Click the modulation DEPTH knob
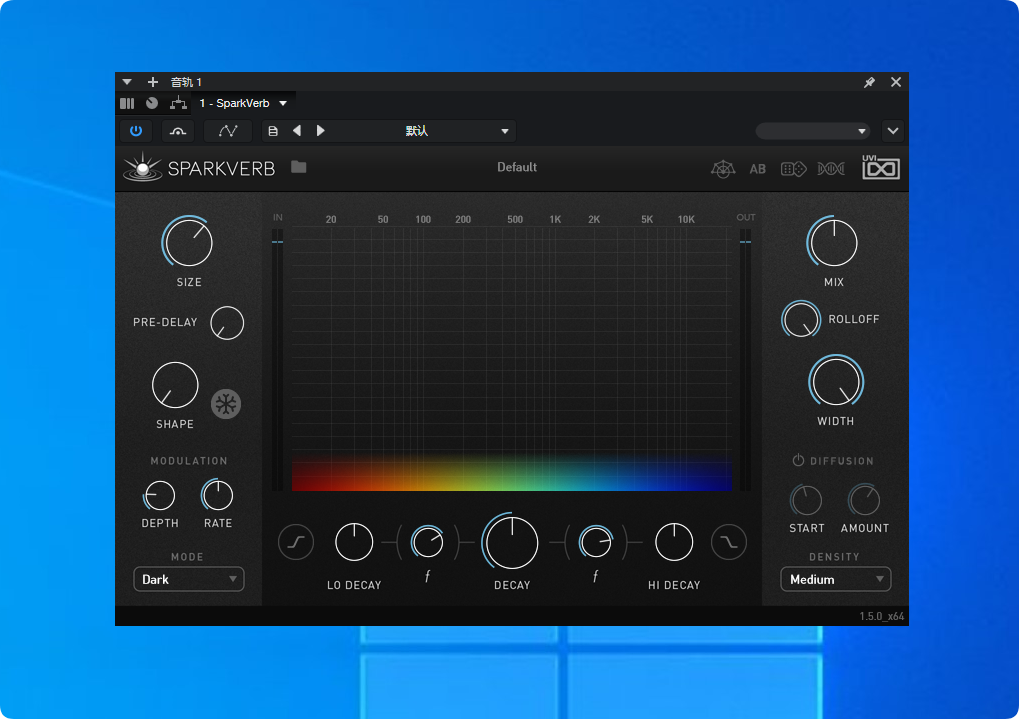This screenshot has width=1019, height=719. (159, 496)
